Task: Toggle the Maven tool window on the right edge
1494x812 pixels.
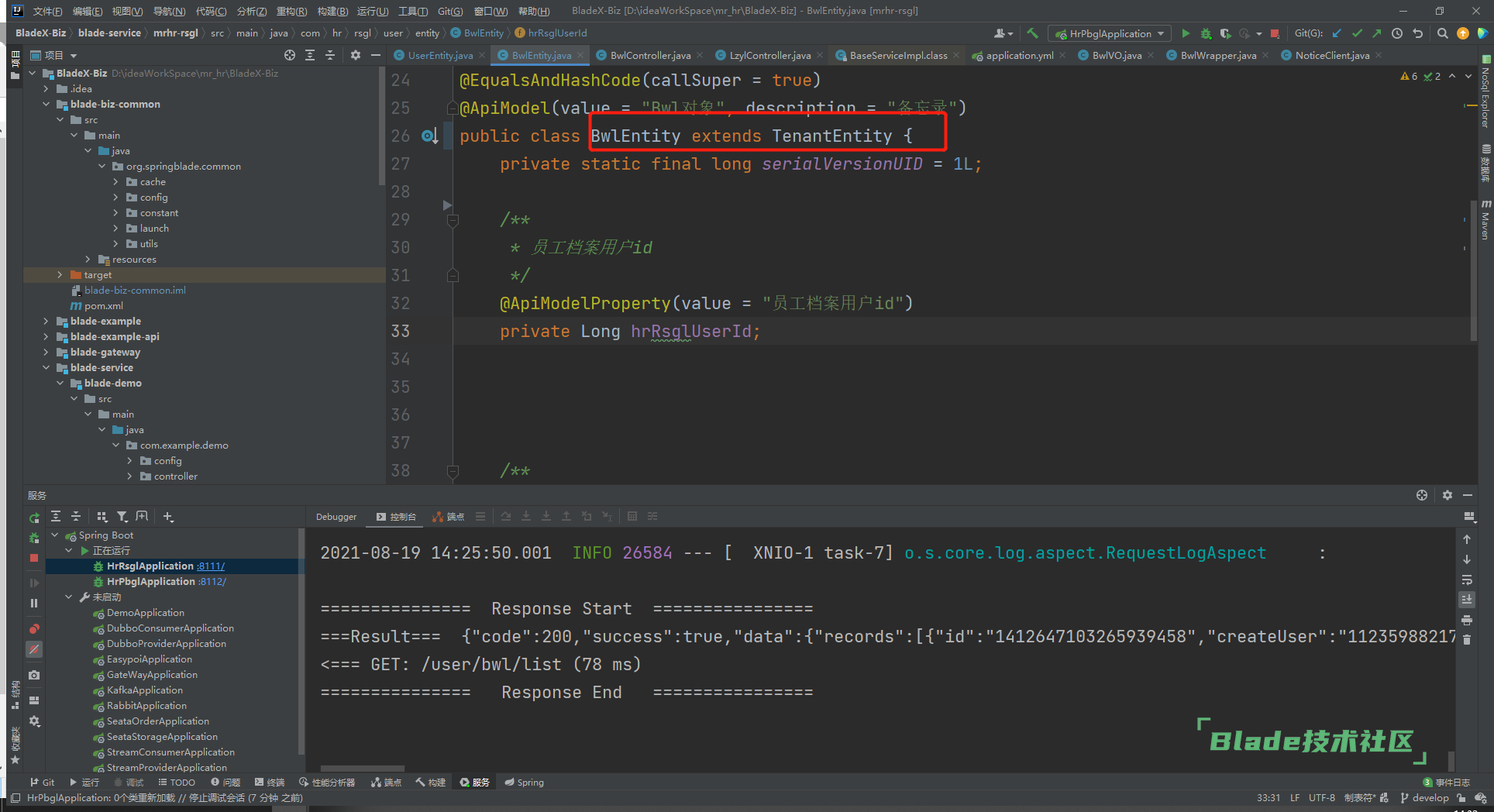Action: pyautogui.click(x=1485, y=220)
